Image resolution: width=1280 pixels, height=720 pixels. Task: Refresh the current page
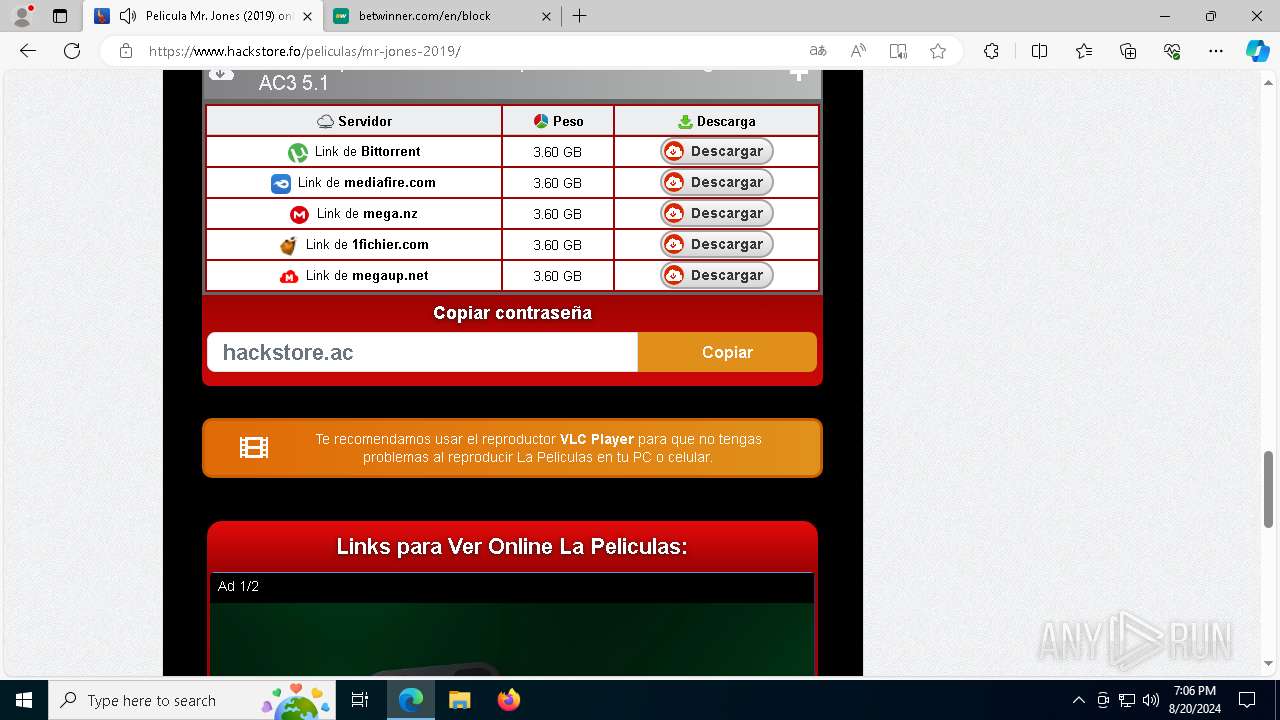pyautogui.click(x=72, y=51)
